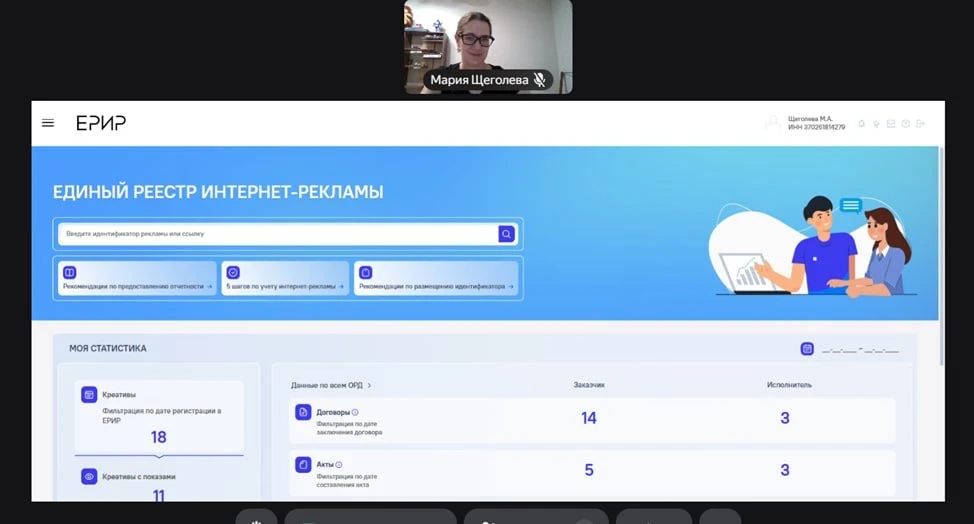This screenshot has height=524, width=974.
Task: Open the notifications bell icon
Action: 862,124
